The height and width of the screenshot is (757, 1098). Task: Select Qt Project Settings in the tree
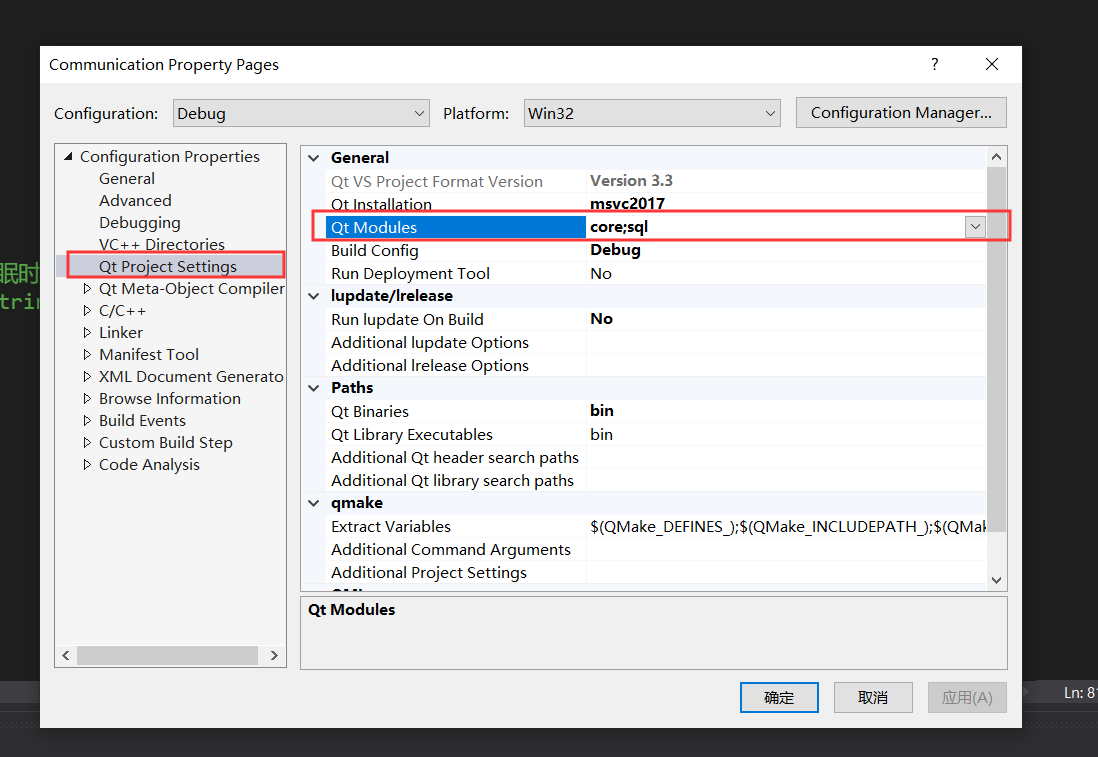(168, 267)
